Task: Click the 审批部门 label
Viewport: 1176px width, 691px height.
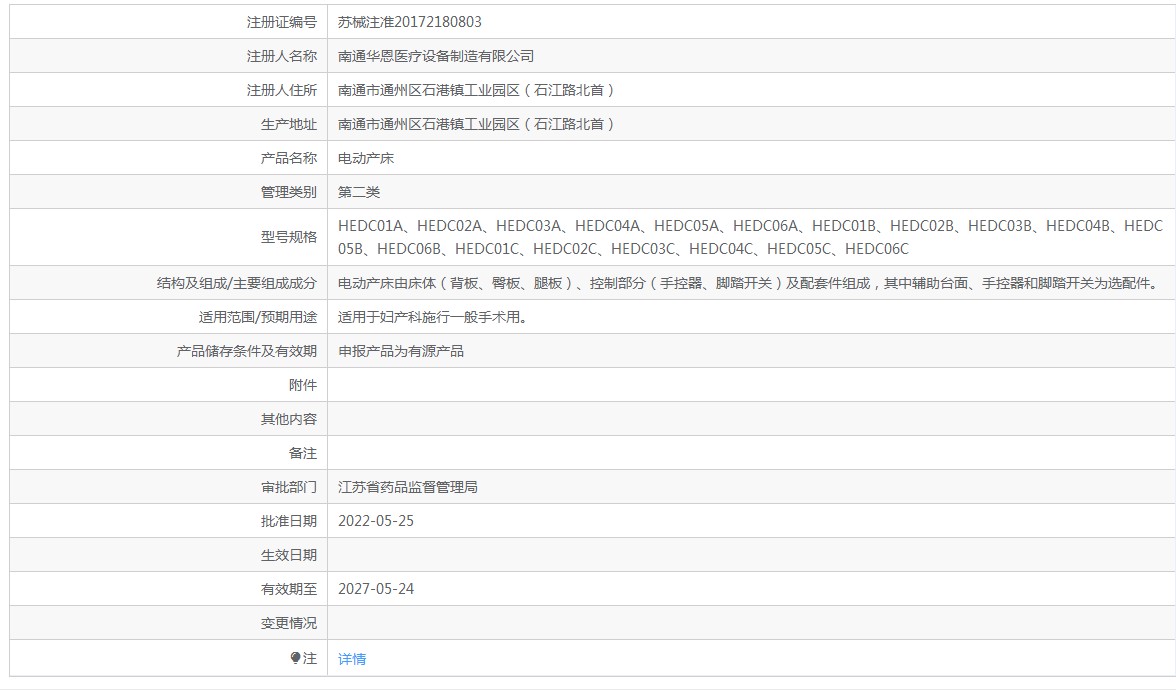Action: click(x=289, y=487)
